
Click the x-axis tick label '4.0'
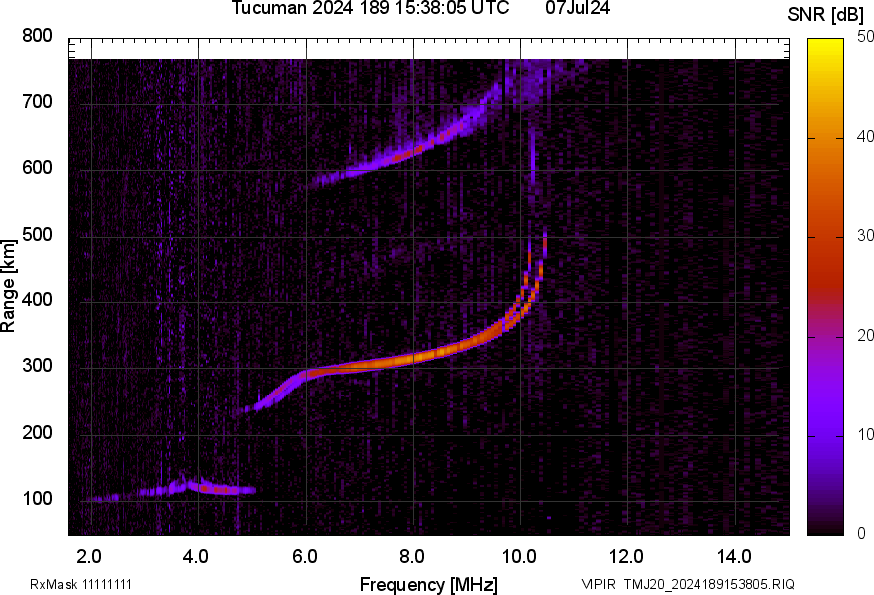196,556
